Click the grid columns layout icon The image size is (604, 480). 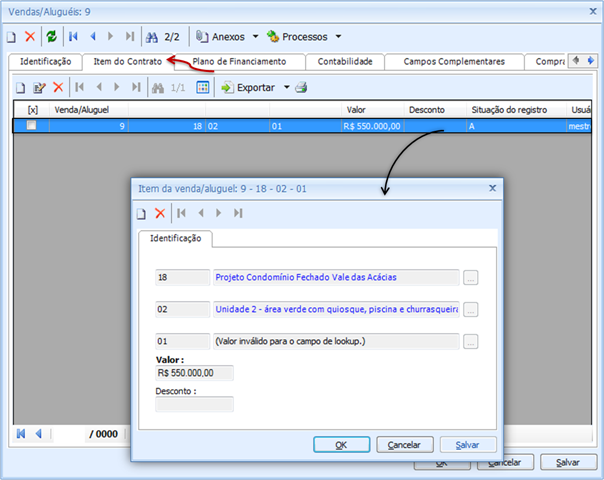(x=203, y=87)
